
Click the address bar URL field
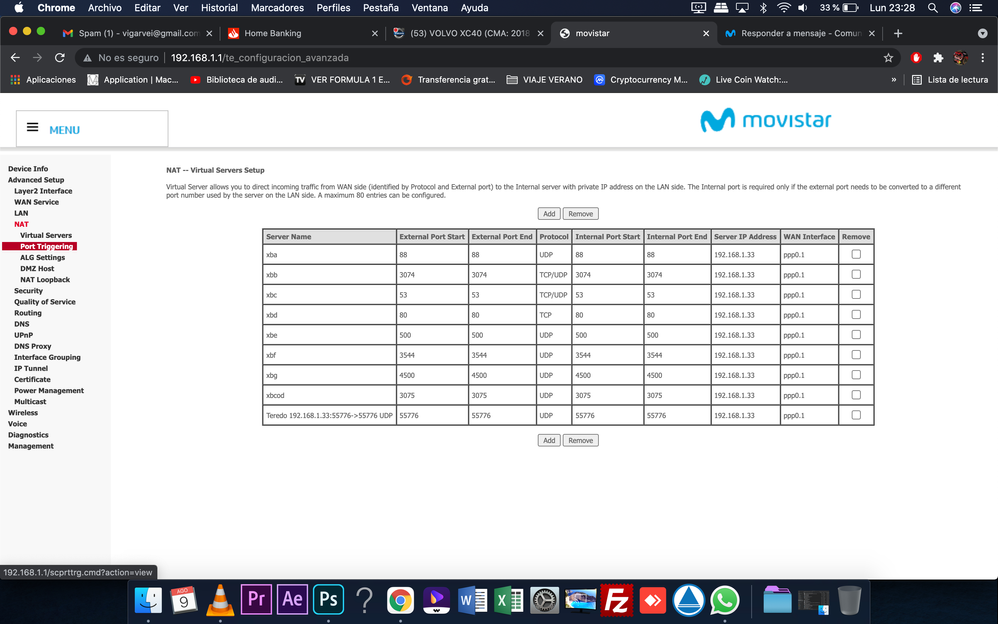coord(500,58)
